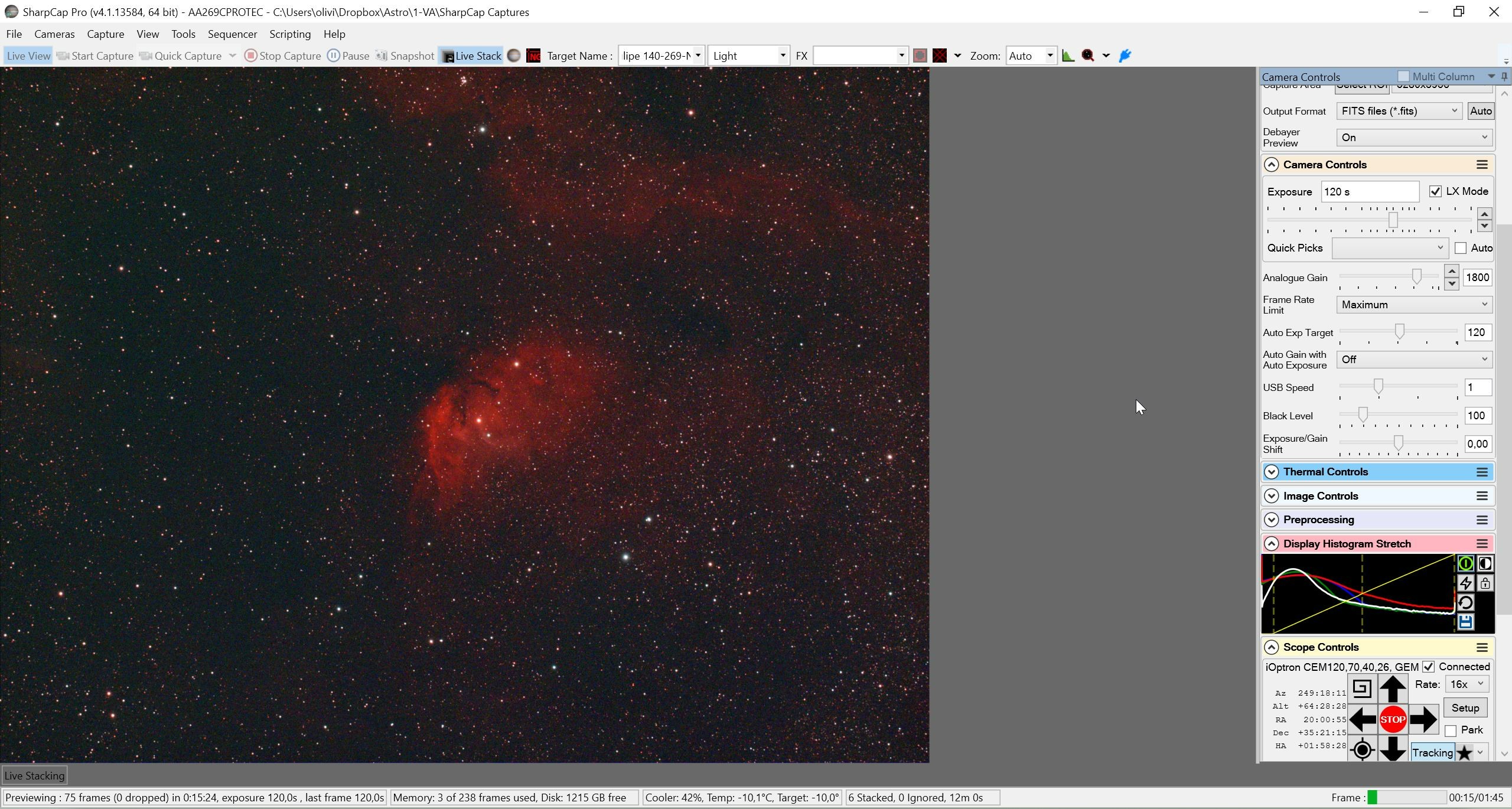Click the planet stacking icon beside Live Stack
1512x809 pixels.
click(x=514, y=56)
